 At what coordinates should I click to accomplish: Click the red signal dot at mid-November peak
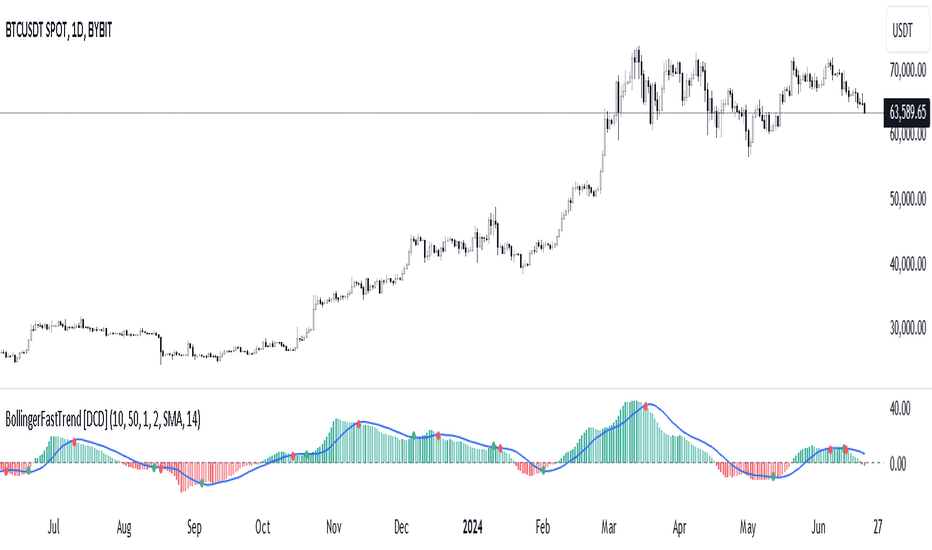click(358, 424)
